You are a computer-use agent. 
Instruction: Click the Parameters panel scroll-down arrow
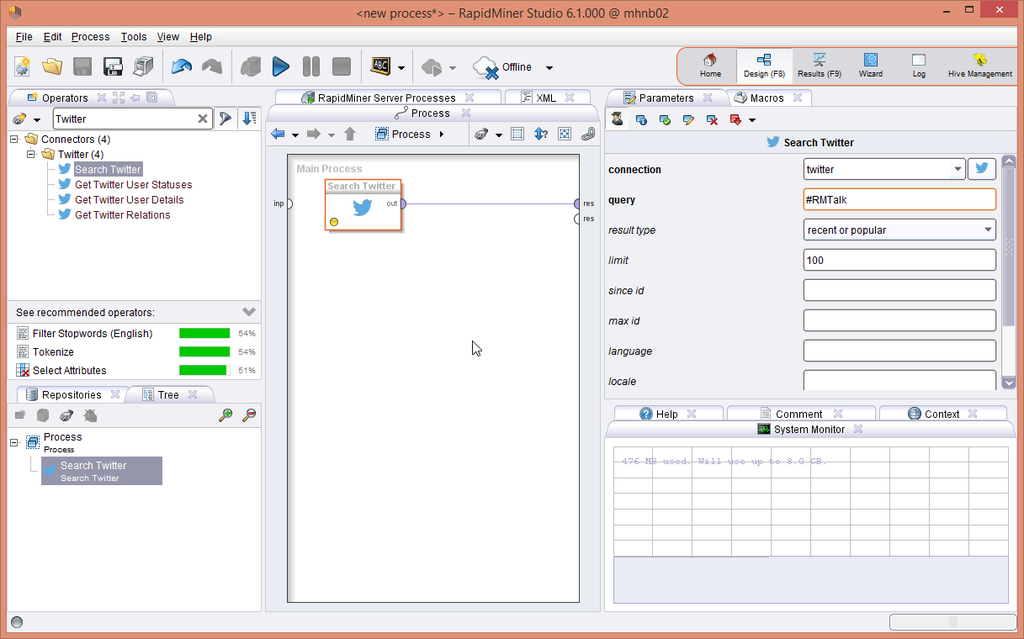pos(1008,383)
